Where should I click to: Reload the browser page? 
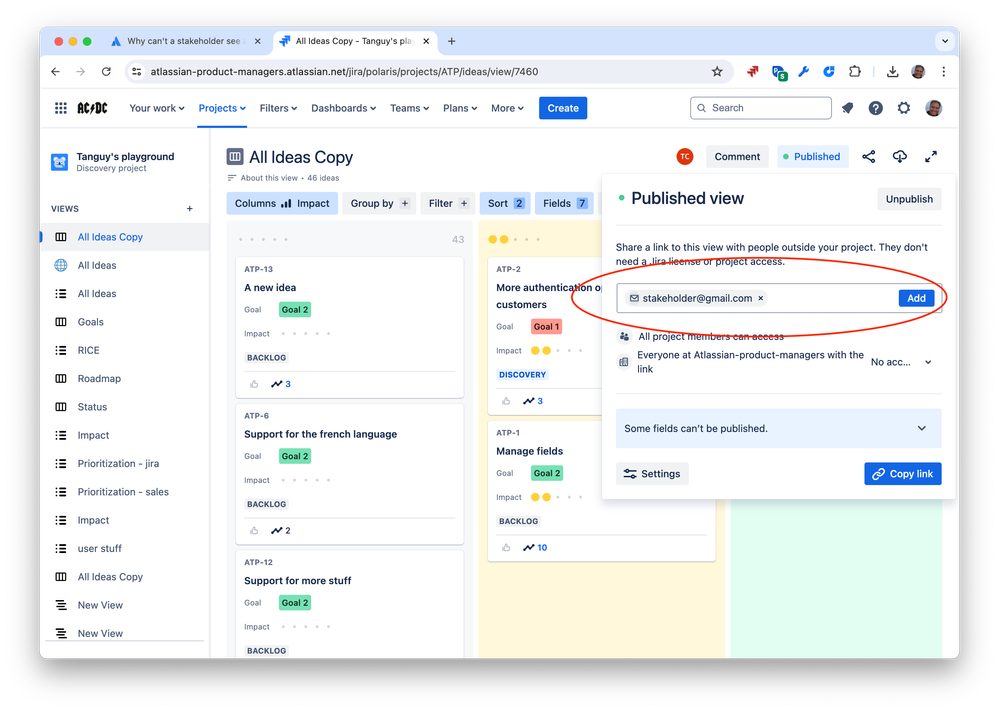pos(106,71)
